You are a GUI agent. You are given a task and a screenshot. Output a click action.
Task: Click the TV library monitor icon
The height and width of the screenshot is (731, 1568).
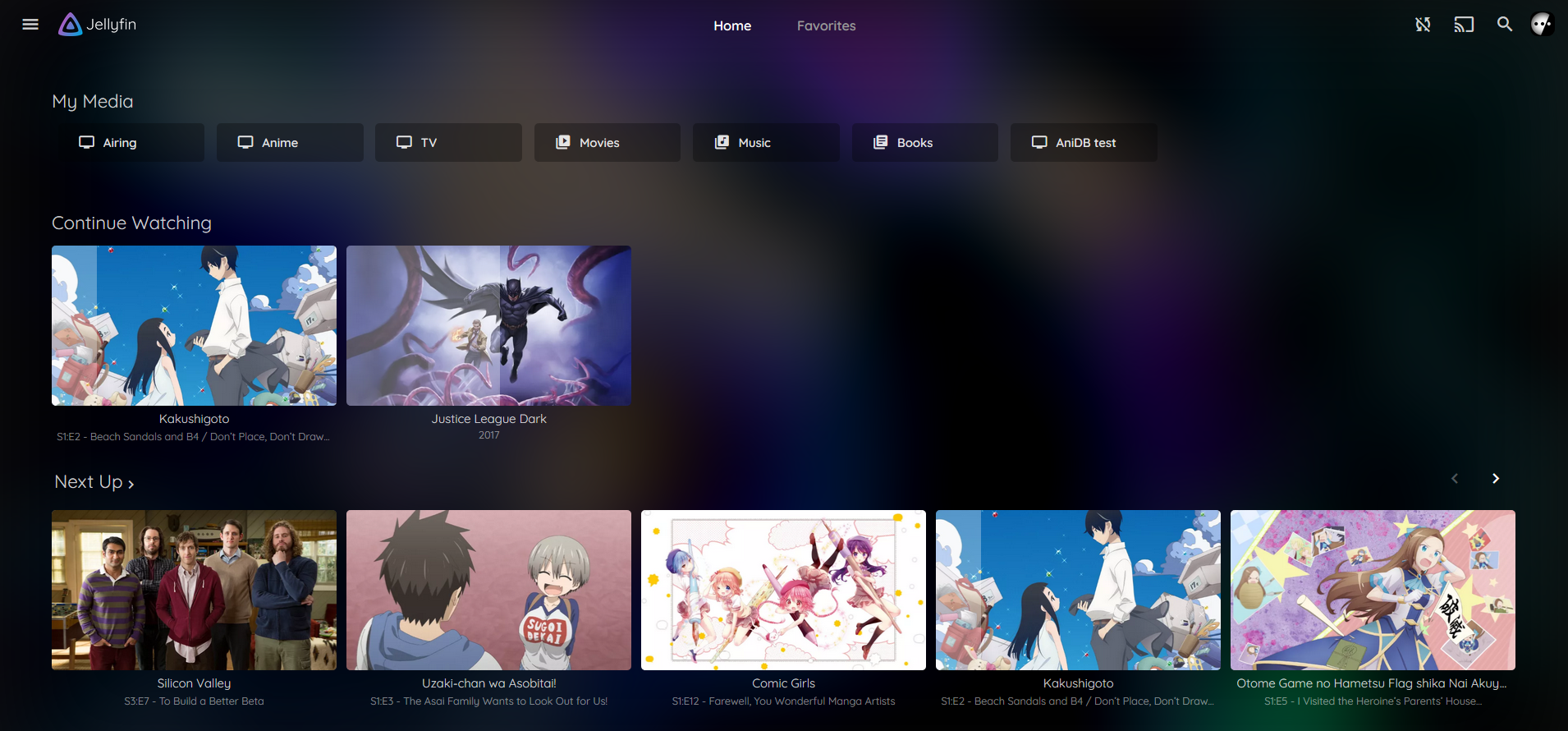404,142
